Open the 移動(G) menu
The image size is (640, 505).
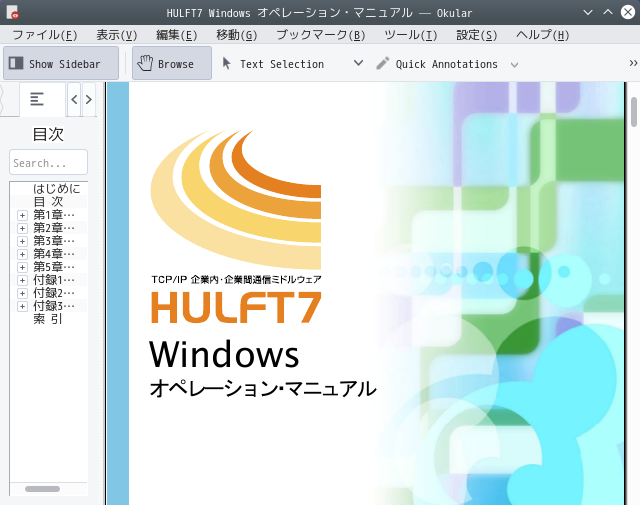(237, 35)
